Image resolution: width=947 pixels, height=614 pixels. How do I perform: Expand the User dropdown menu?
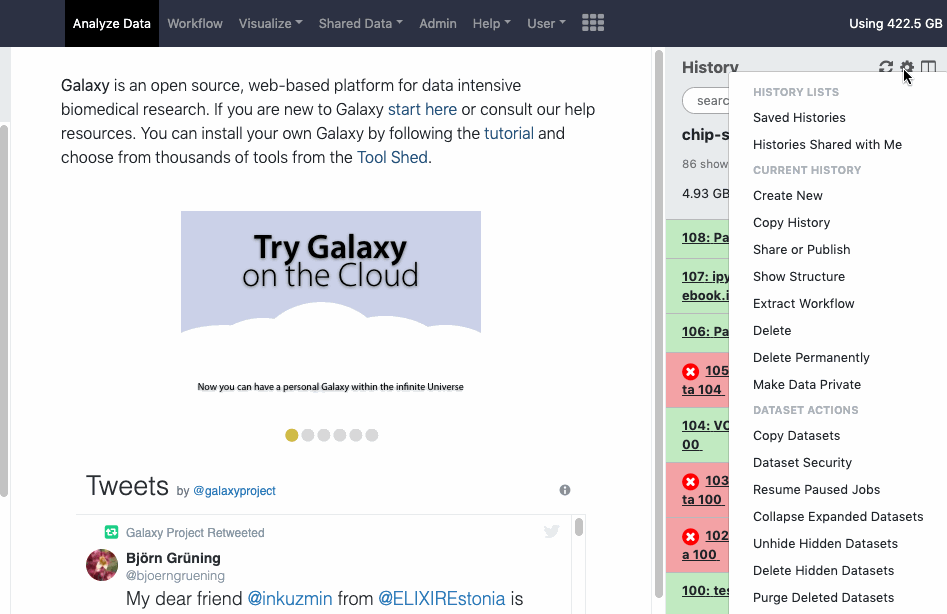[x=546, y=23]
